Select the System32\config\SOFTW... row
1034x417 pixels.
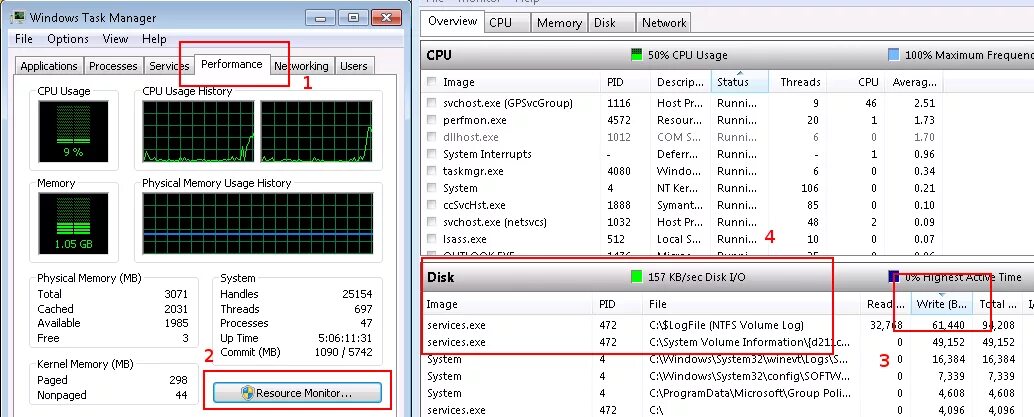click(727, 376)
